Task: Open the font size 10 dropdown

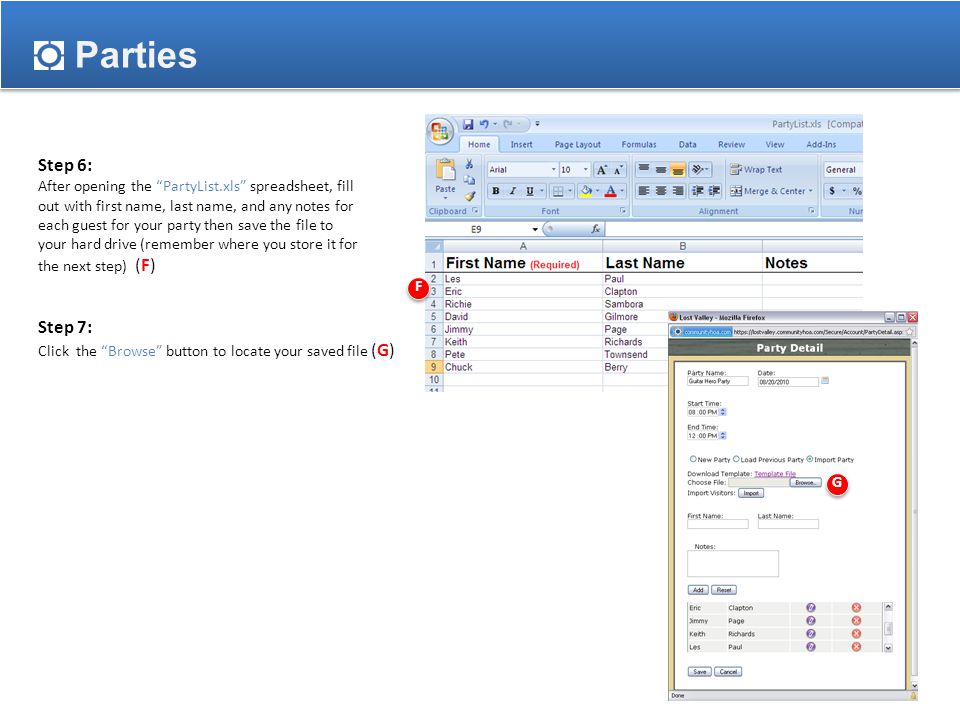Action: tap(585, 170)
